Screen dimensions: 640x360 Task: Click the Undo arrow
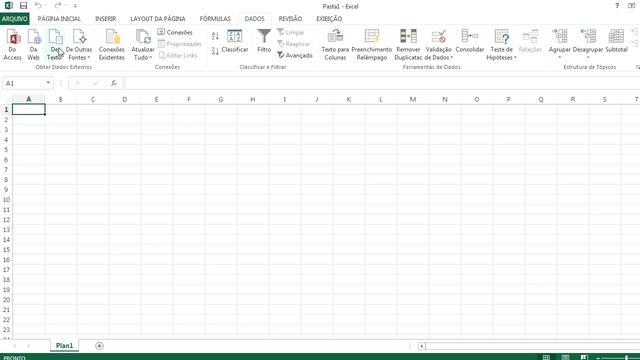[x=38, y=6]
